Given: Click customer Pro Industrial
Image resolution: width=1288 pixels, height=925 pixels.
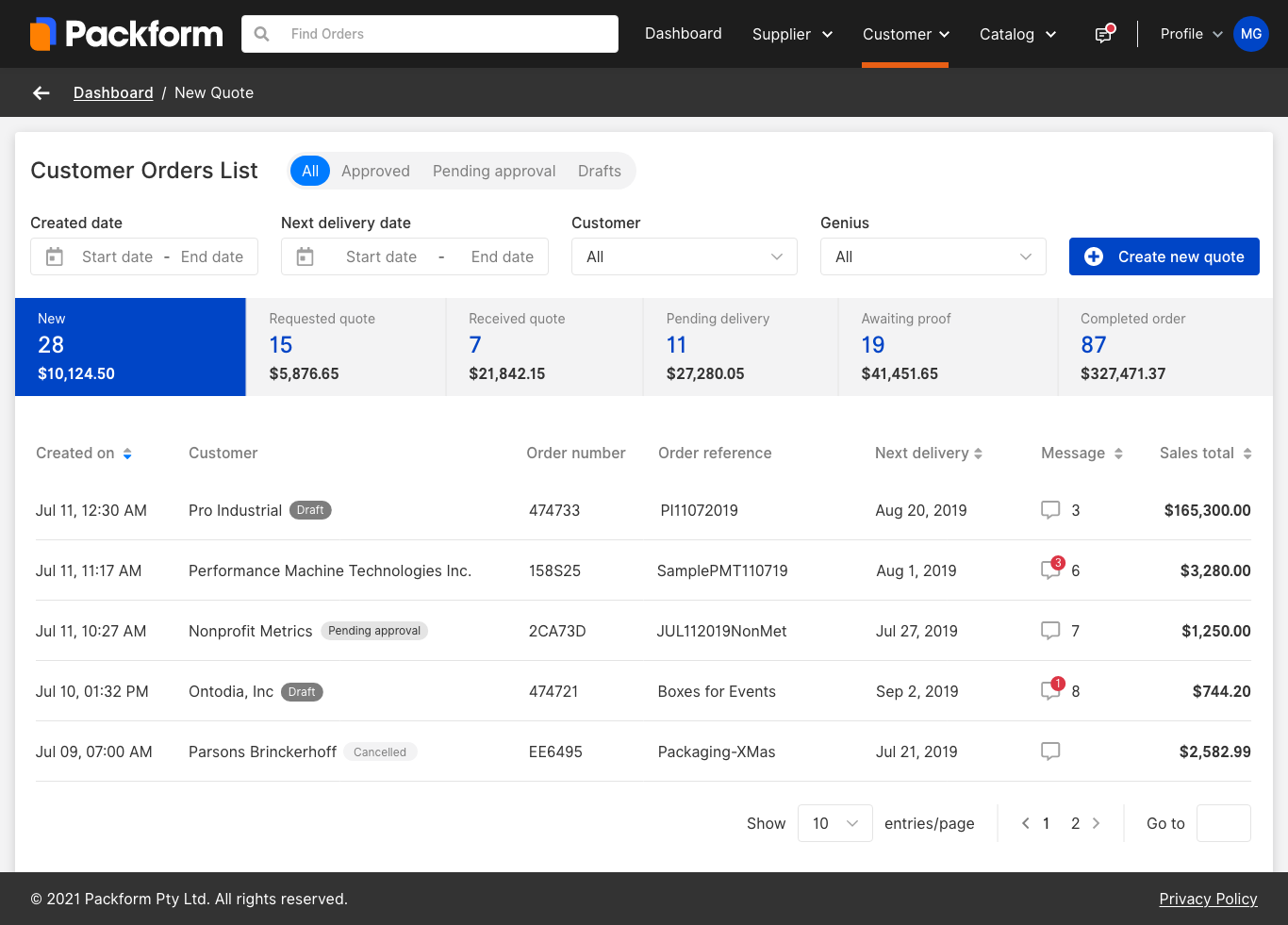Looking at the screenshot, I should (235, 510).
